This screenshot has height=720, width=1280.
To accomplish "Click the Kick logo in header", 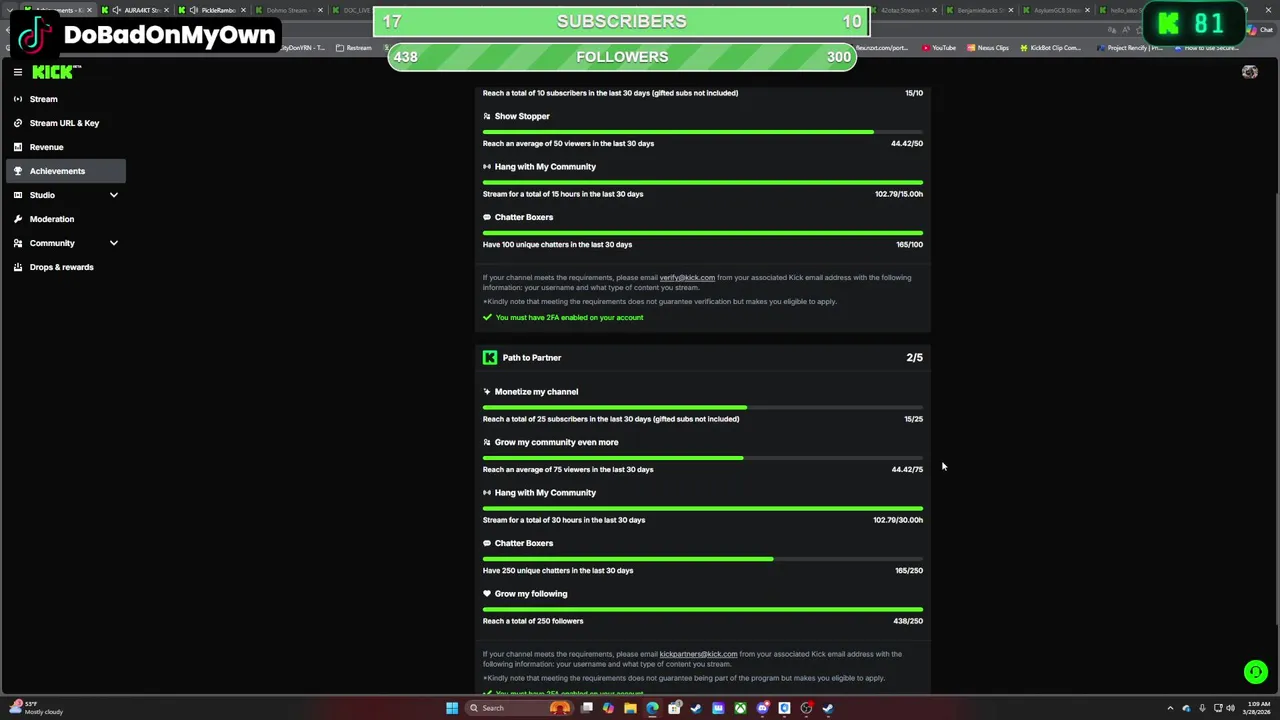I will click(56, 72).
